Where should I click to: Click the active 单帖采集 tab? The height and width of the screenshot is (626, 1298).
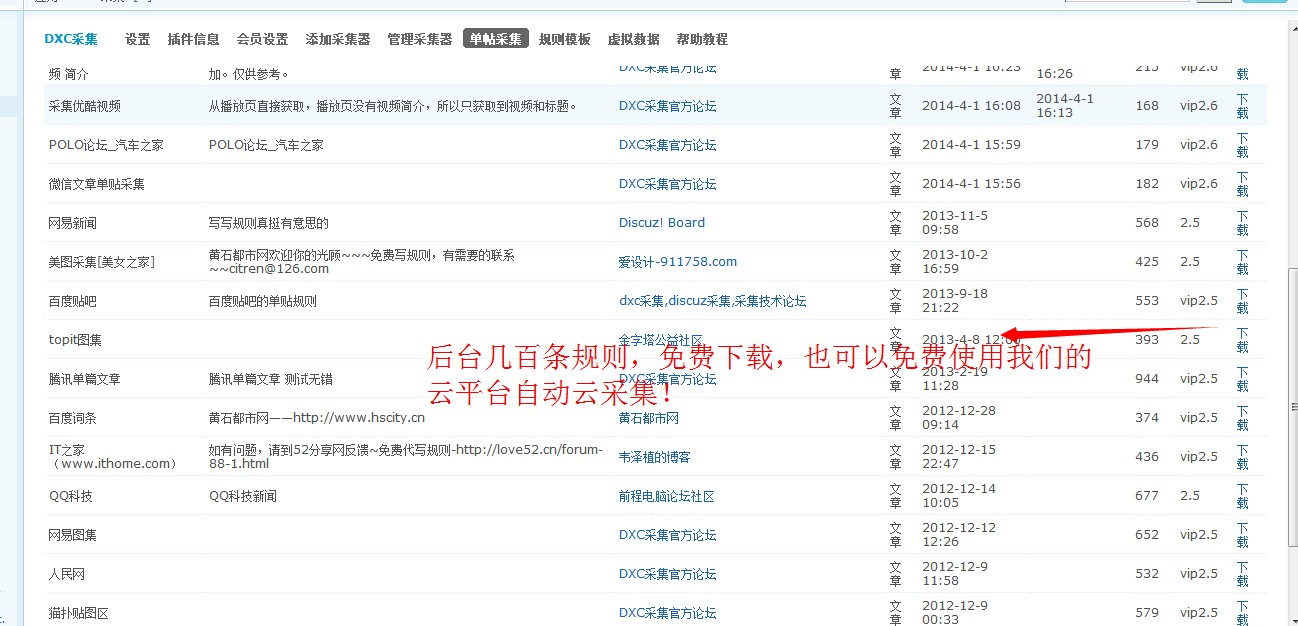[x=495, y=40]
